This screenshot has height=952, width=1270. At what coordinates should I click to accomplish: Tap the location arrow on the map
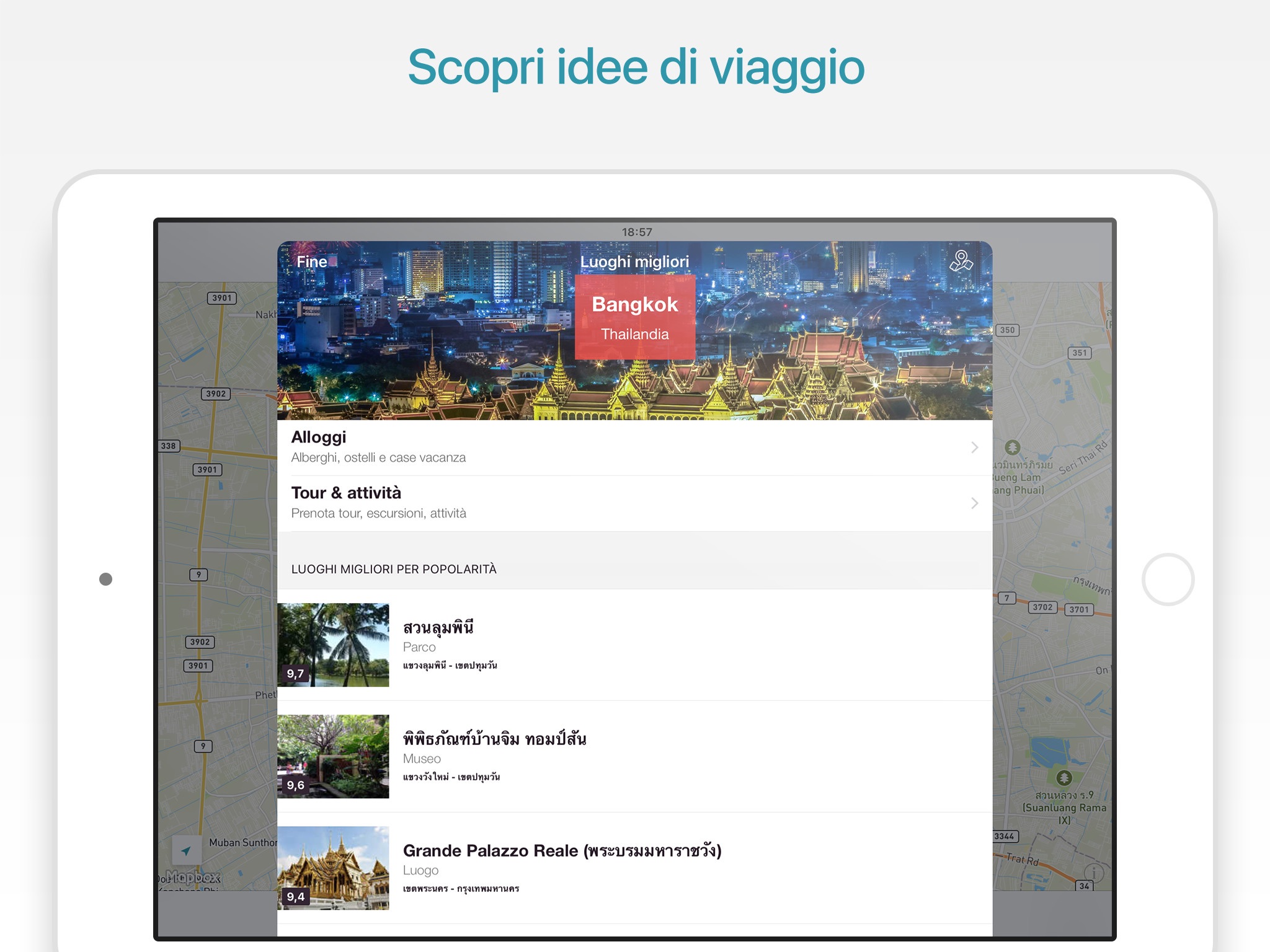coord(186,850)
